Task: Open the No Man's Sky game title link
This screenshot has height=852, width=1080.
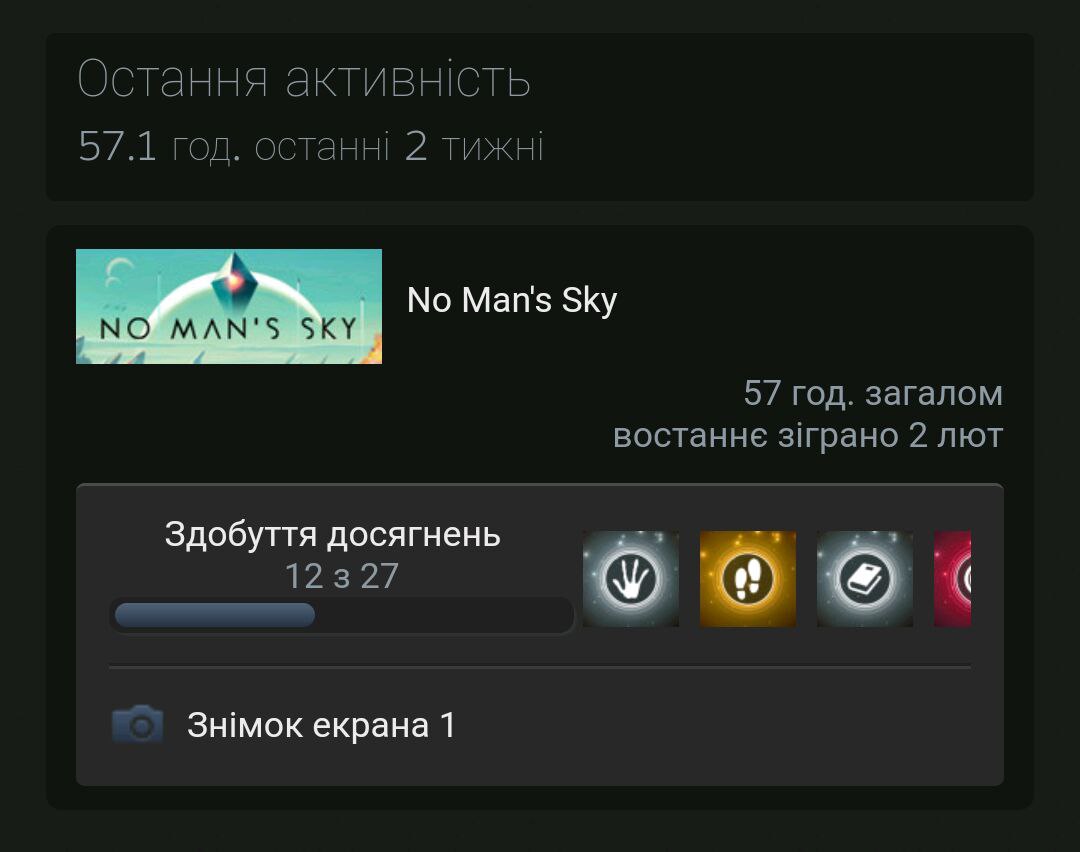Action: coord(512,300)
